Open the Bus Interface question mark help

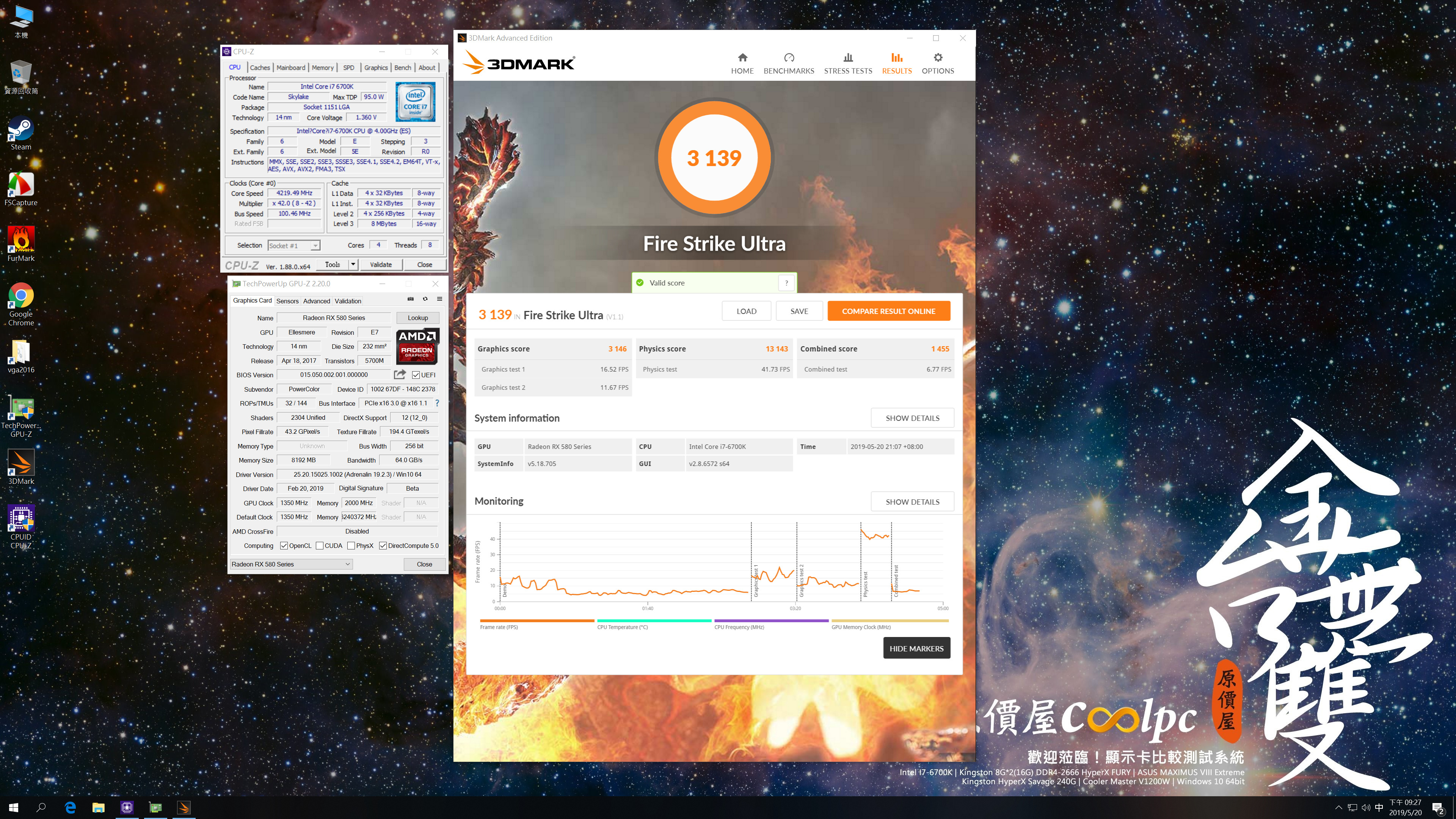pyautogui.click(x=437, y=403)
